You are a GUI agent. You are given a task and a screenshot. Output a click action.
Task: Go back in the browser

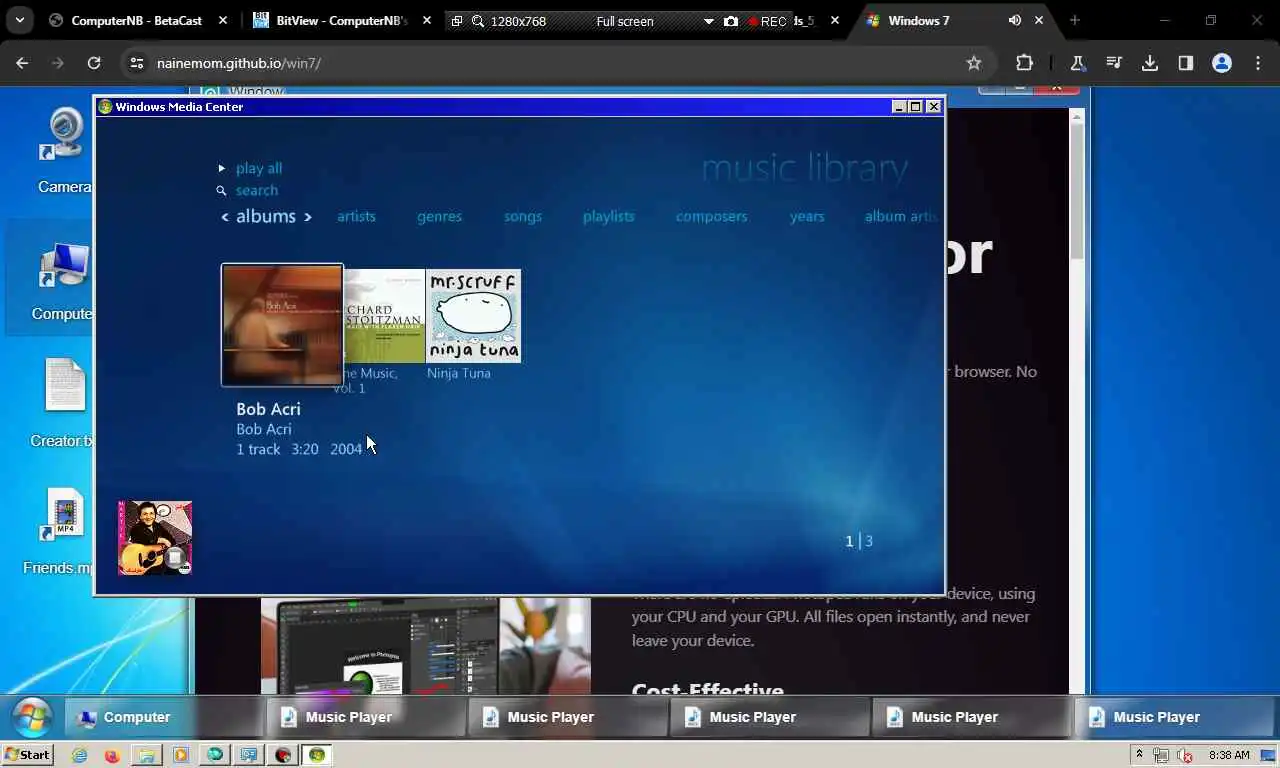pos(22,63)
